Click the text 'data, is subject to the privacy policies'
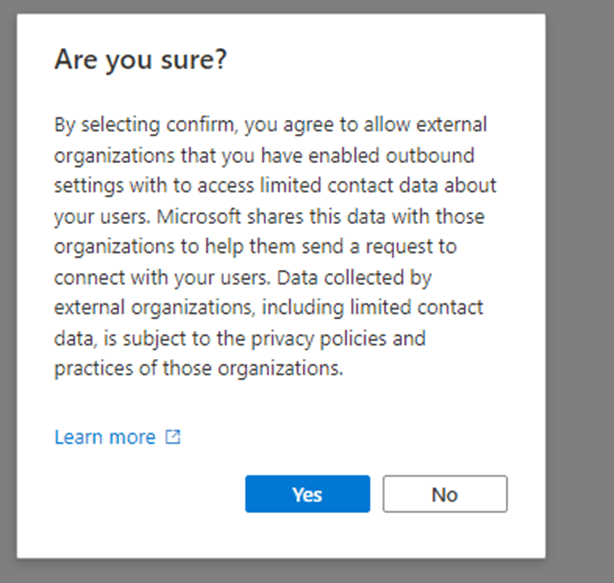 point(240,338)
